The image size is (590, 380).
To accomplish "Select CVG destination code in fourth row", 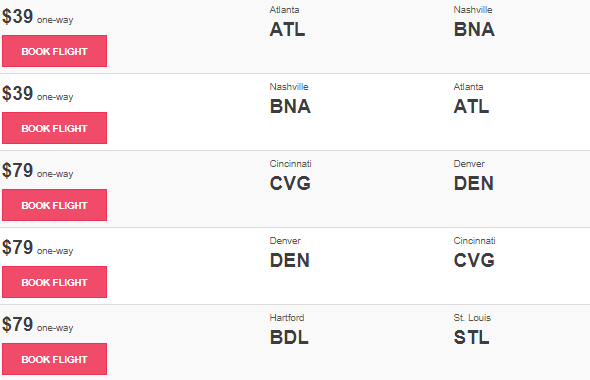I will click(x=474, y=261).
